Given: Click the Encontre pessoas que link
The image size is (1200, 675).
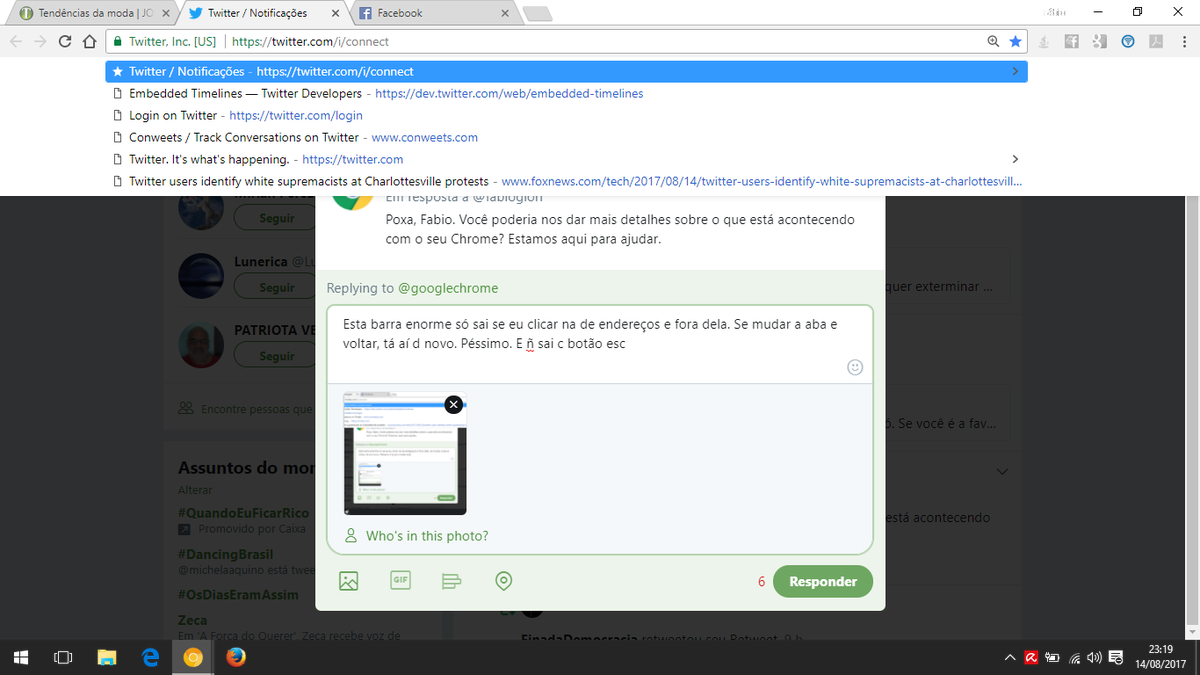Looking at the screenshot, I should click(246, 409).
